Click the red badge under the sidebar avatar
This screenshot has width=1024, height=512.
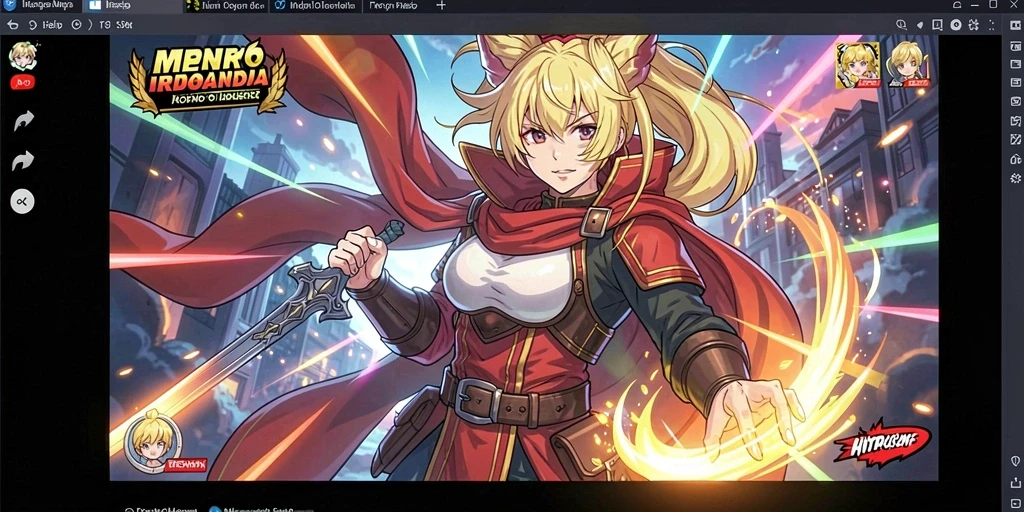[x=23, y=82]
